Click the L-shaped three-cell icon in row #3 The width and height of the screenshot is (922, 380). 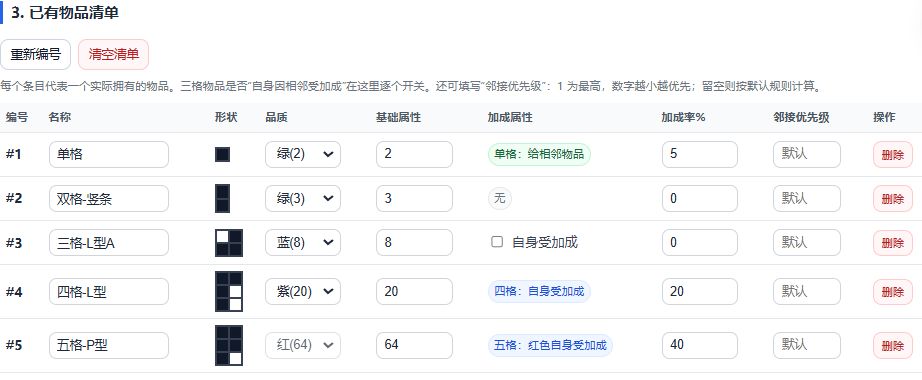[229, 242]
